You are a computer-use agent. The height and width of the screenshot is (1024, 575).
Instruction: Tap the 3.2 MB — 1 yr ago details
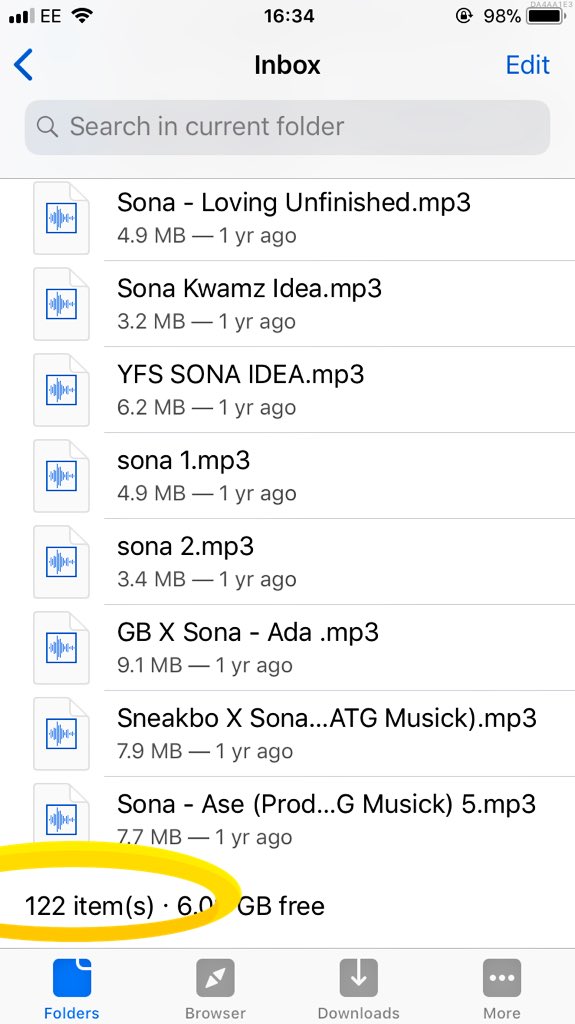206,321
